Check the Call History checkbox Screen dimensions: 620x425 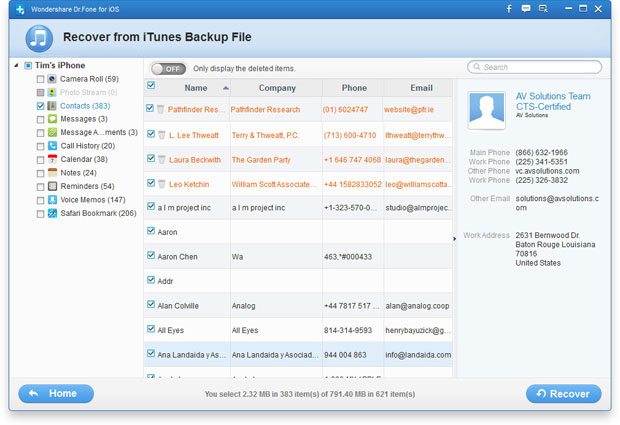click(40, 146)
